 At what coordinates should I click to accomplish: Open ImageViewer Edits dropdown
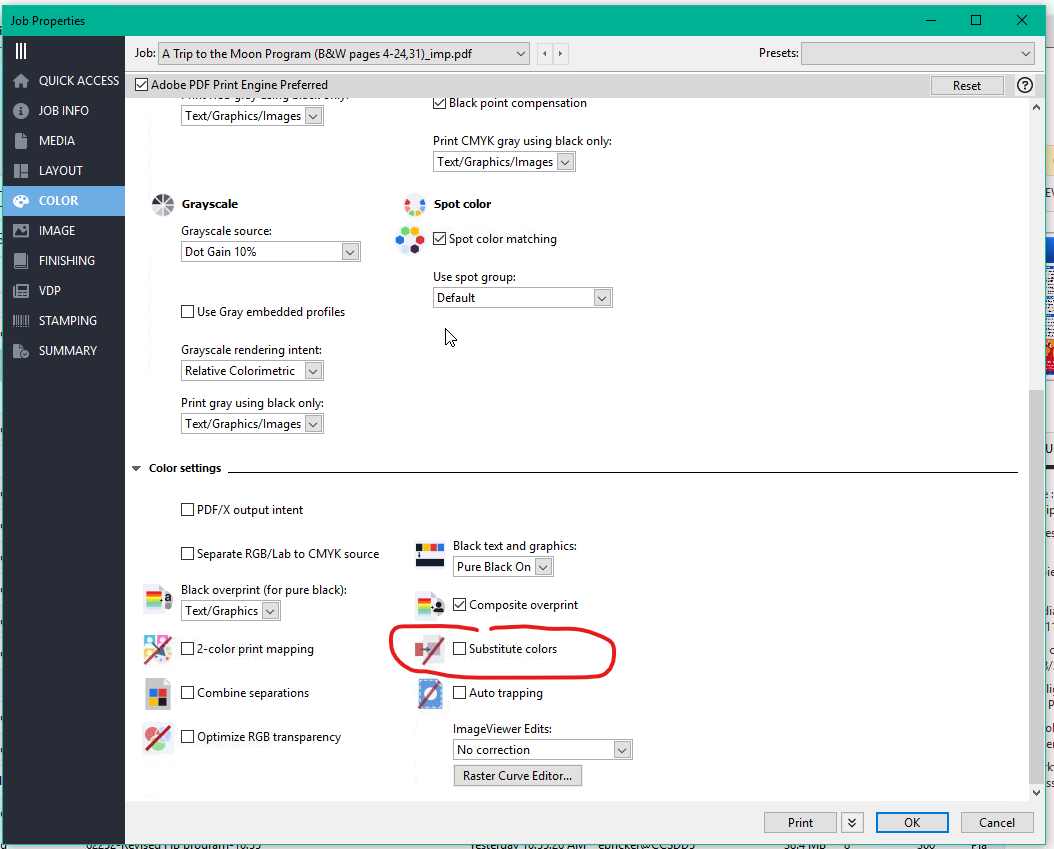tap(543, 750)
